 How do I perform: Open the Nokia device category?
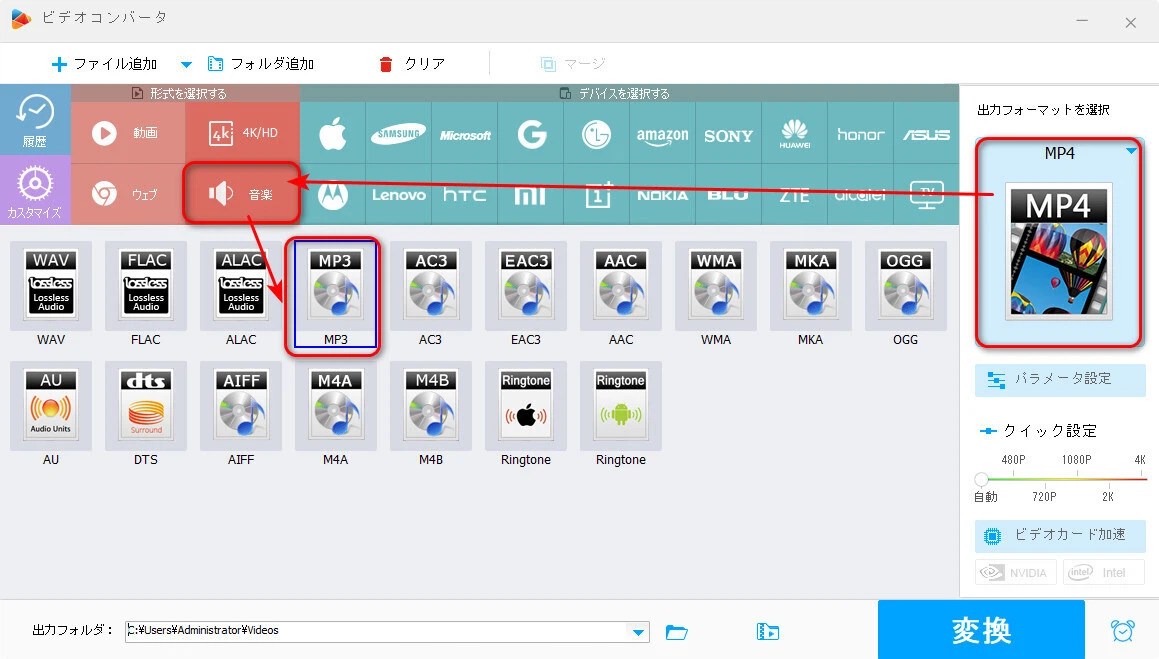click(x=662, y=195)
